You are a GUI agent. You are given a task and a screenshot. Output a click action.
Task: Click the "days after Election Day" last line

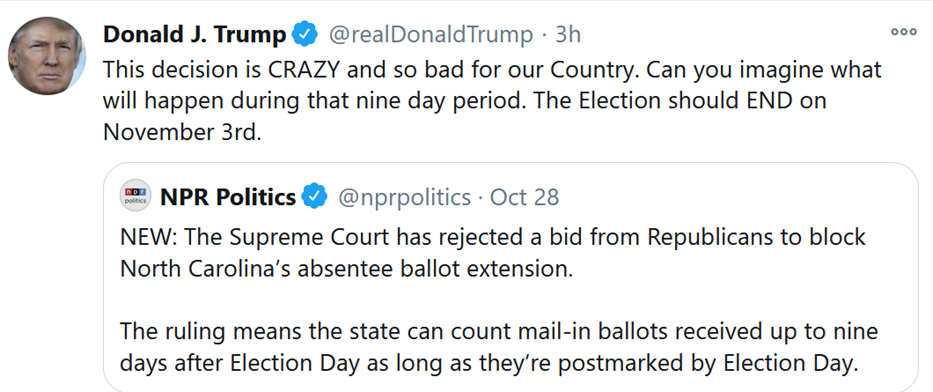click(x=489, y=363)
